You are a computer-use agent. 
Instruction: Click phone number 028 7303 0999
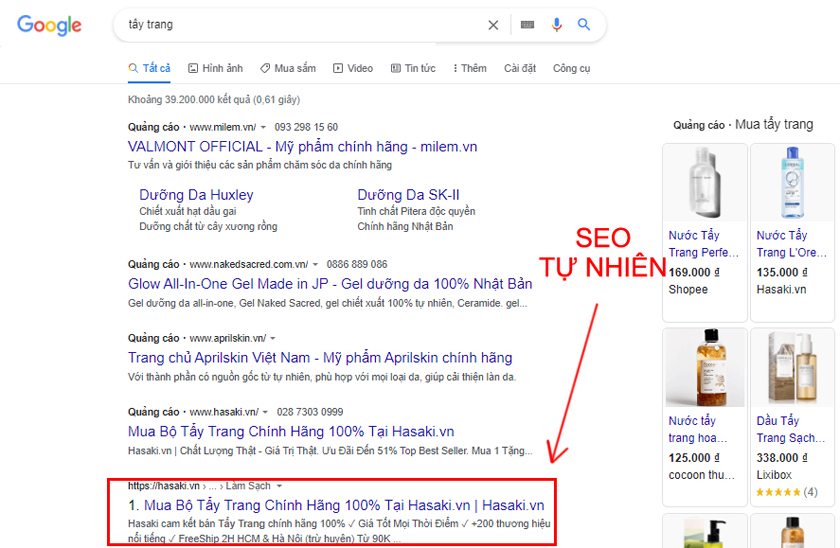click(310, 412)
